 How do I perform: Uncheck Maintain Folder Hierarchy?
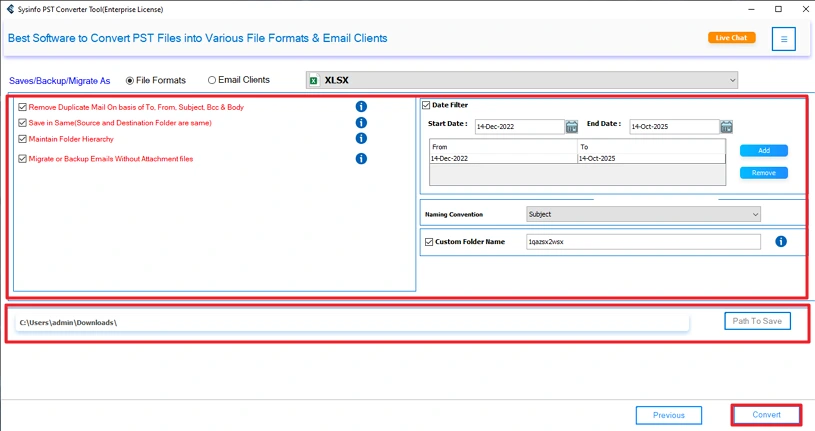pyautogui.click(x=22, y=139)
